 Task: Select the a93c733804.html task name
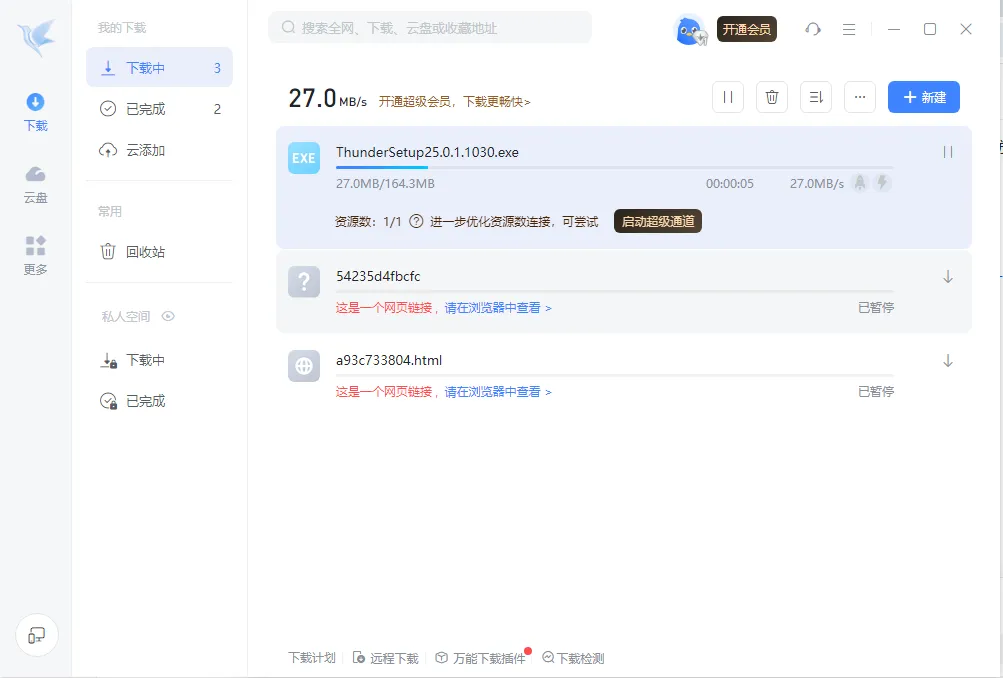(389, 360)
